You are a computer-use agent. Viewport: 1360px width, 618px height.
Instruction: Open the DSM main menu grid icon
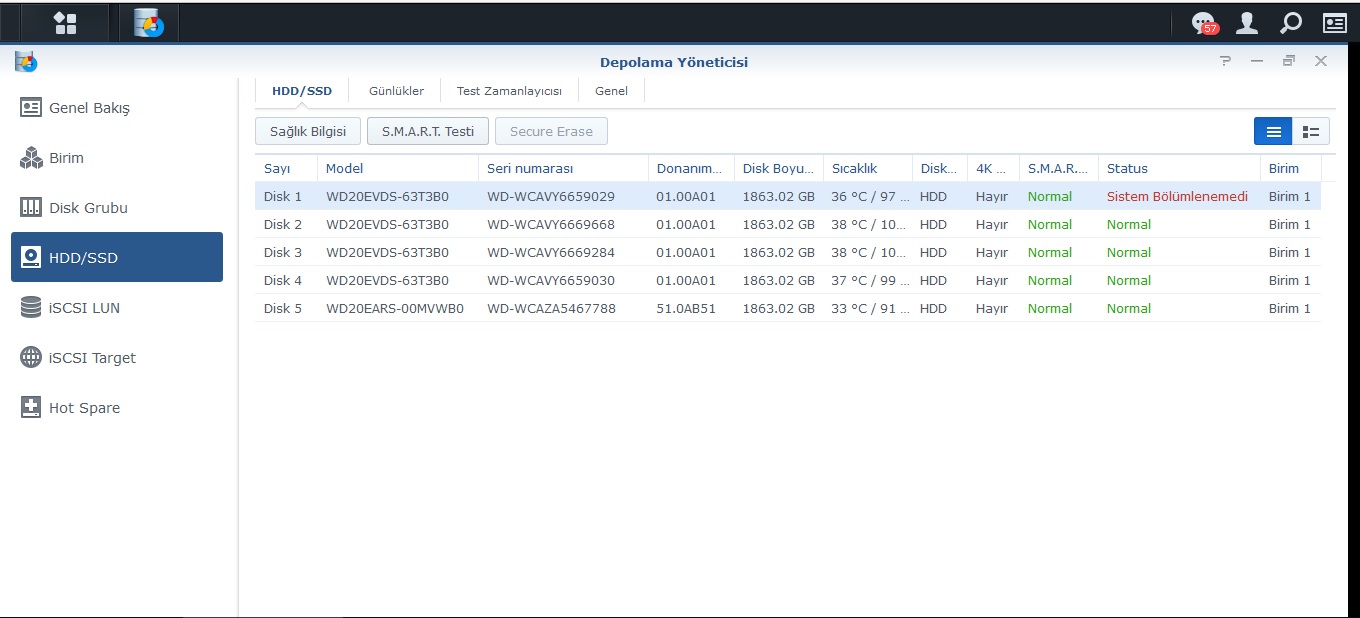tap(65, 23)
